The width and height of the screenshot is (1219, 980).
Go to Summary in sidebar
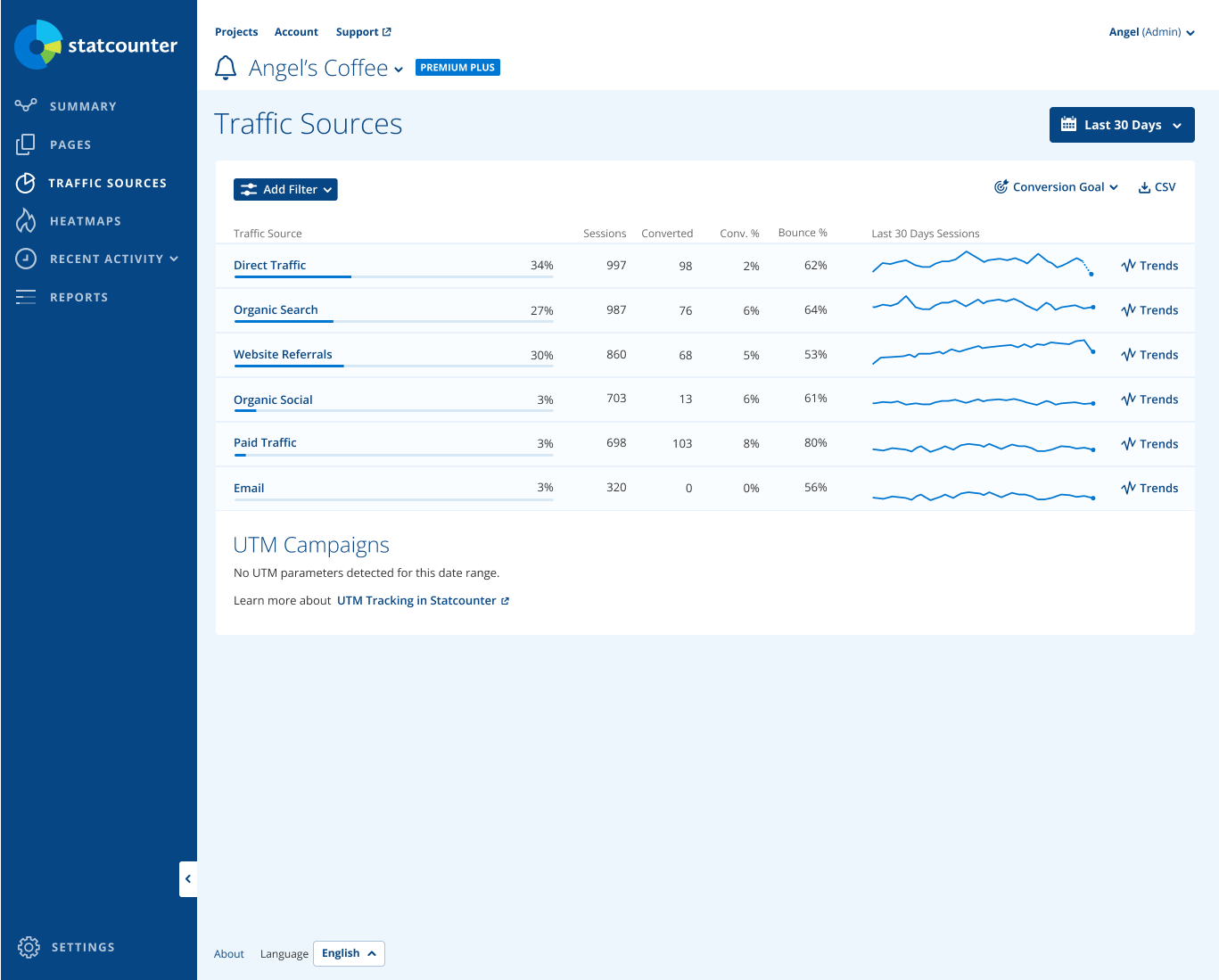83,106
